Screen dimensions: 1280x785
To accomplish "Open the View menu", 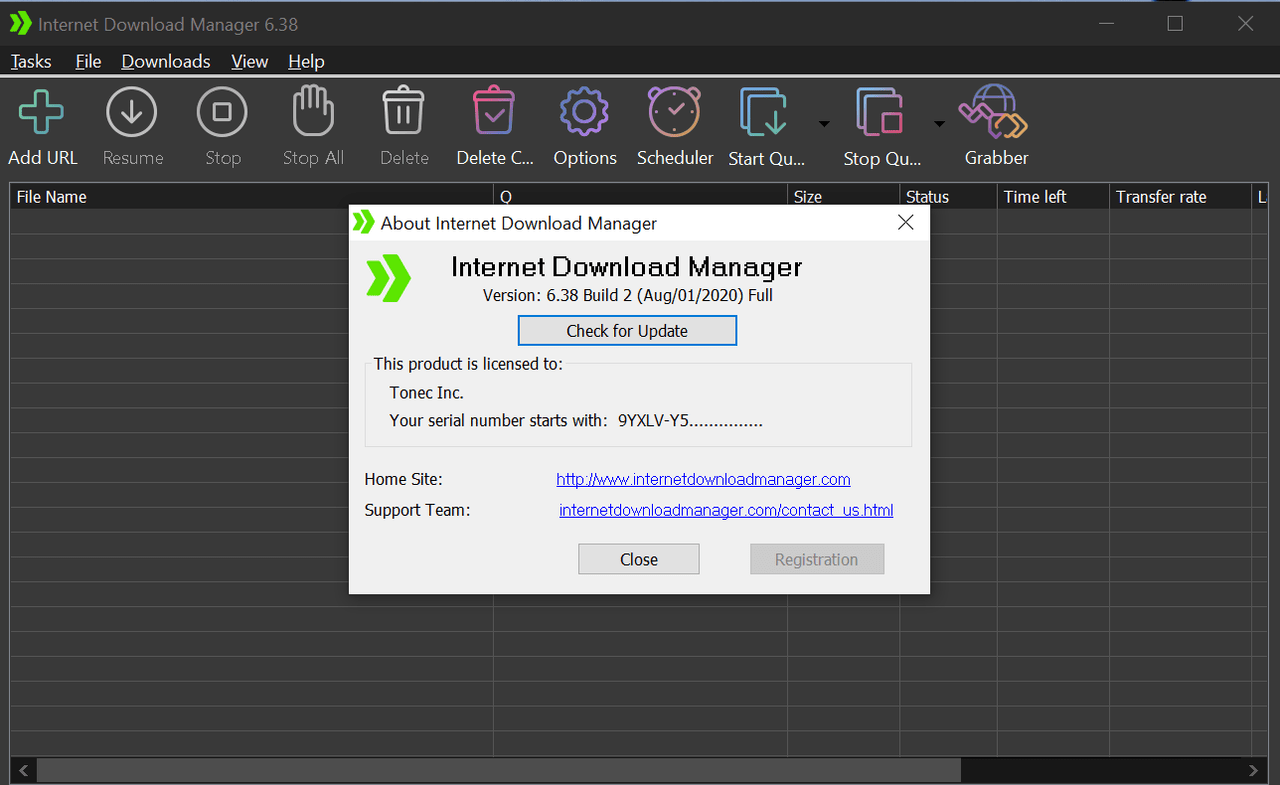I will pos(249,61).
